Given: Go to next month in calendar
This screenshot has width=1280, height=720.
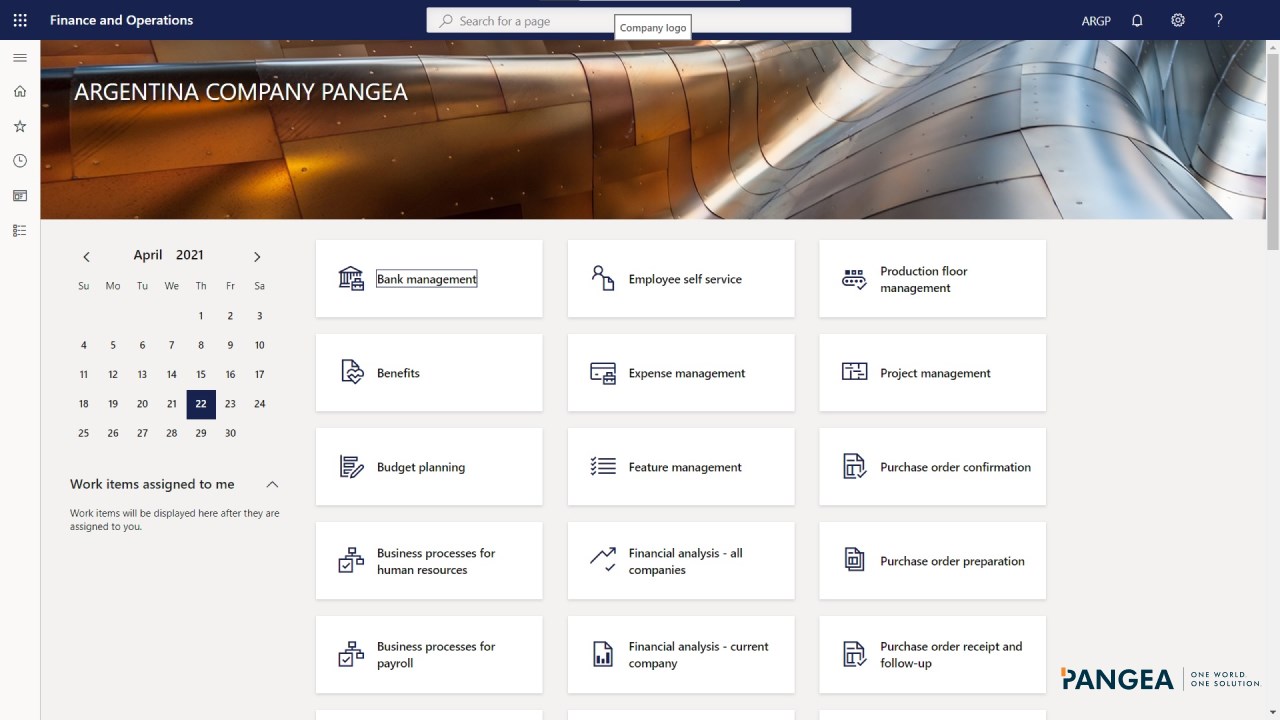Looking at the screenshot, I should point(257,257).
